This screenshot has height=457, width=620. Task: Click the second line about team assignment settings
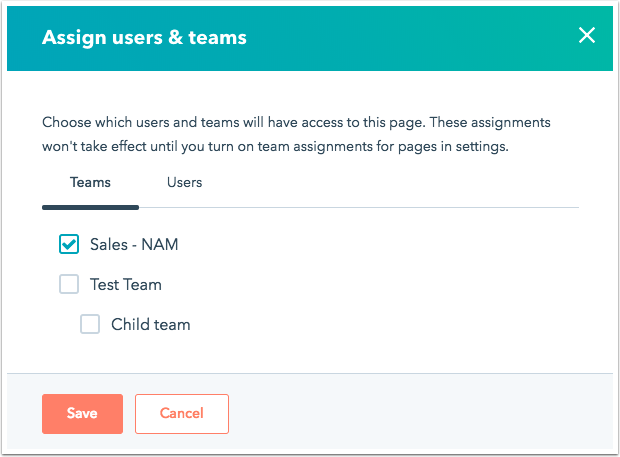pyautogui.click(x=275, y=147)
